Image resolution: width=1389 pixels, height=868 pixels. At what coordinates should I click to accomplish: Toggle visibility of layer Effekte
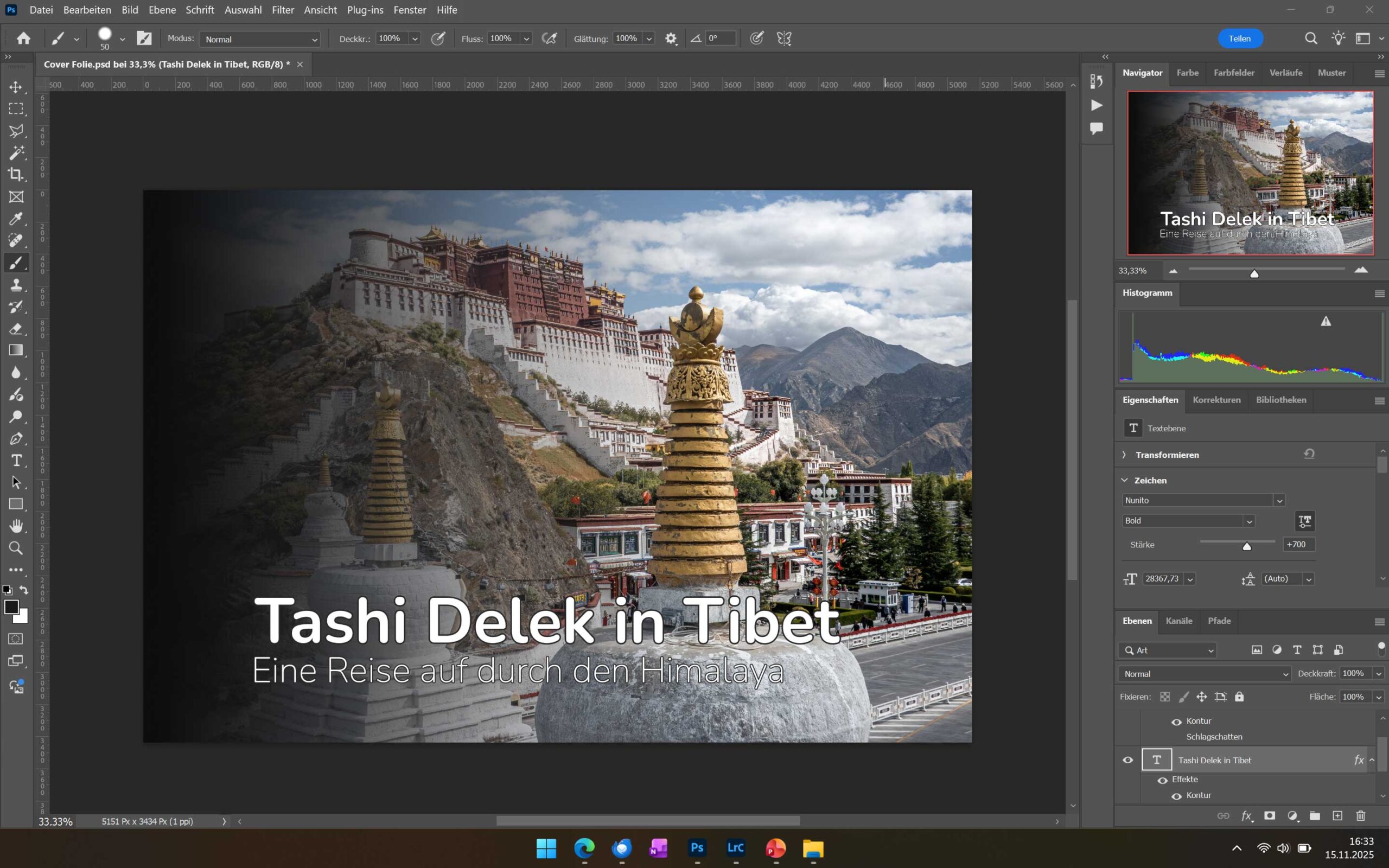click(x=1162, y=780)
